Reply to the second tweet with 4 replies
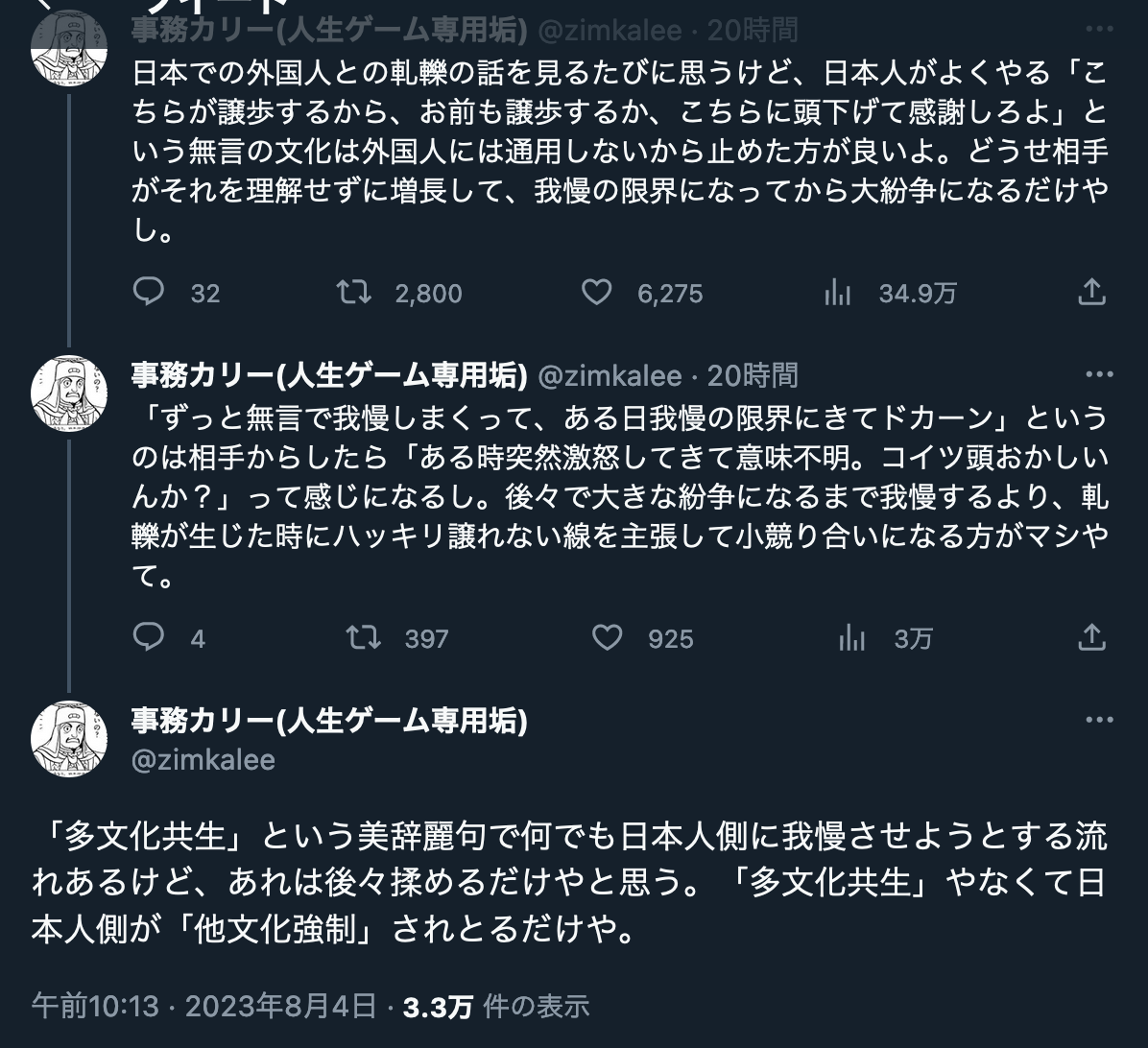 (149, 637)
